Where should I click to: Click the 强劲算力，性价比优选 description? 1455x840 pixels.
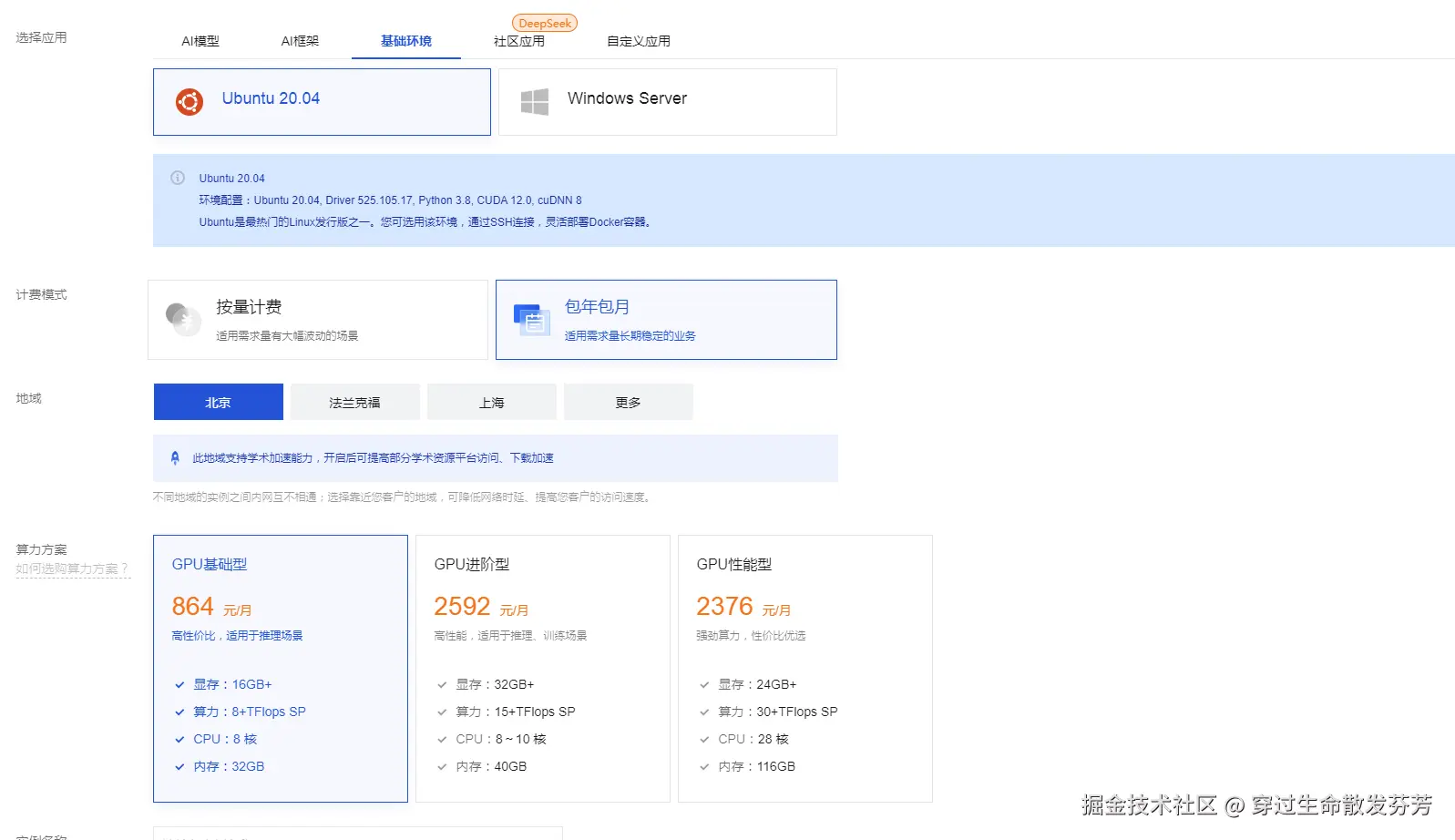pos(751,636)
